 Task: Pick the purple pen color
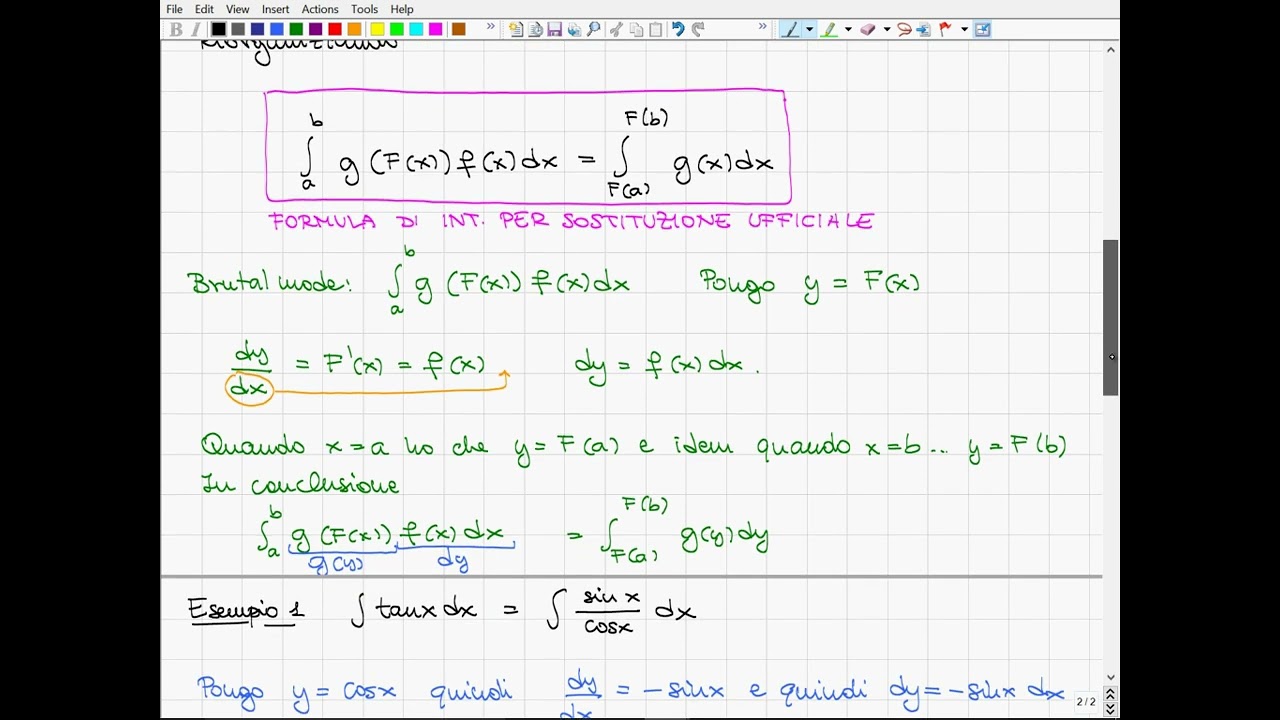[315, 29]
